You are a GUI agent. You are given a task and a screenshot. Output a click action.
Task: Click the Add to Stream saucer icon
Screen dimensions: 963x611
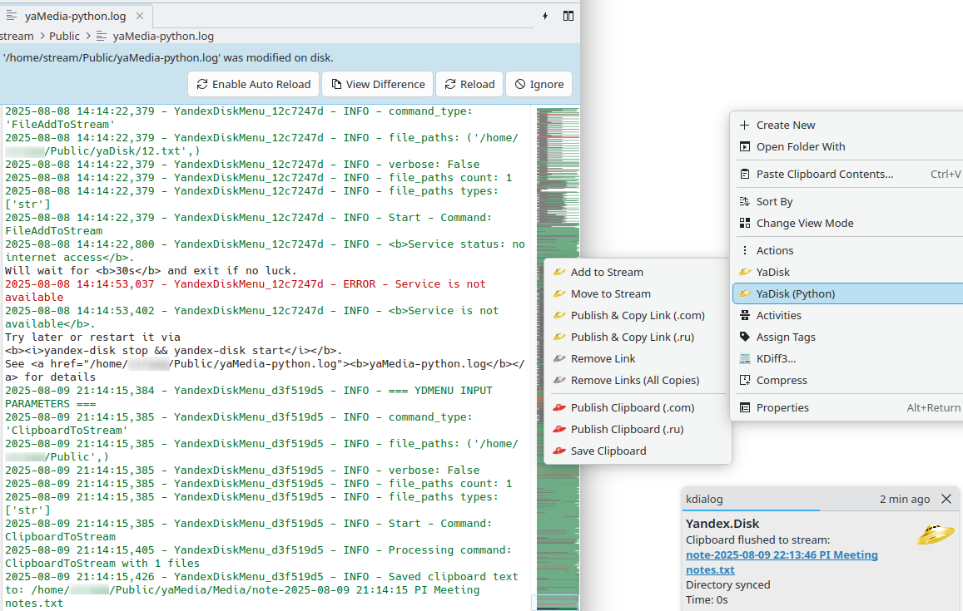tap(559, 272)
